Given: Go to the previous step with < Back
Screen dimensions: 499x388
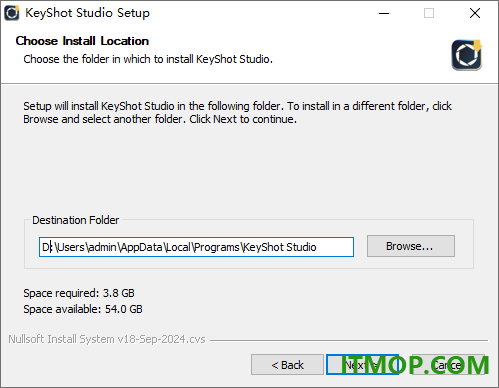Looking at the screenshot, I should click(287, 365).
